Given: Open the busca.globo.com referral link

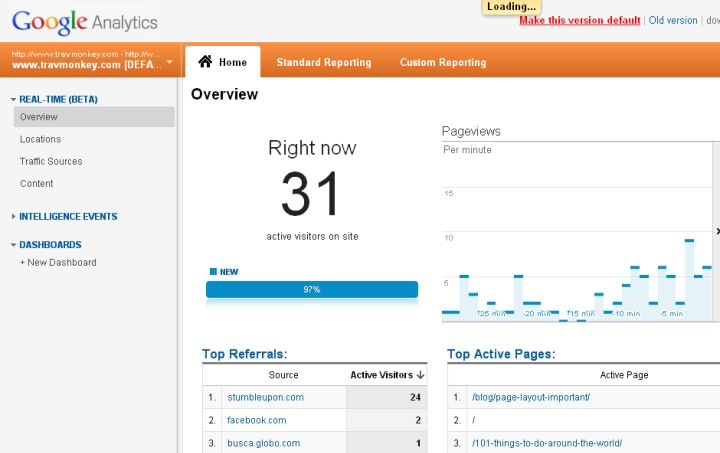Looking at the screenshot, I should [x=264, y=443].
